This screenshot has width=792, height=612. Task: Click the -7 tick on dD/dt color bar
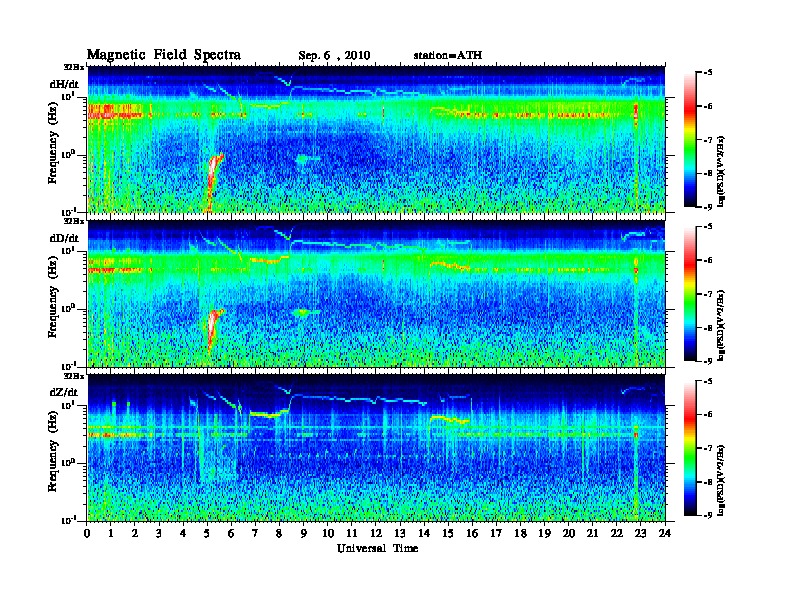coord(708,293)
